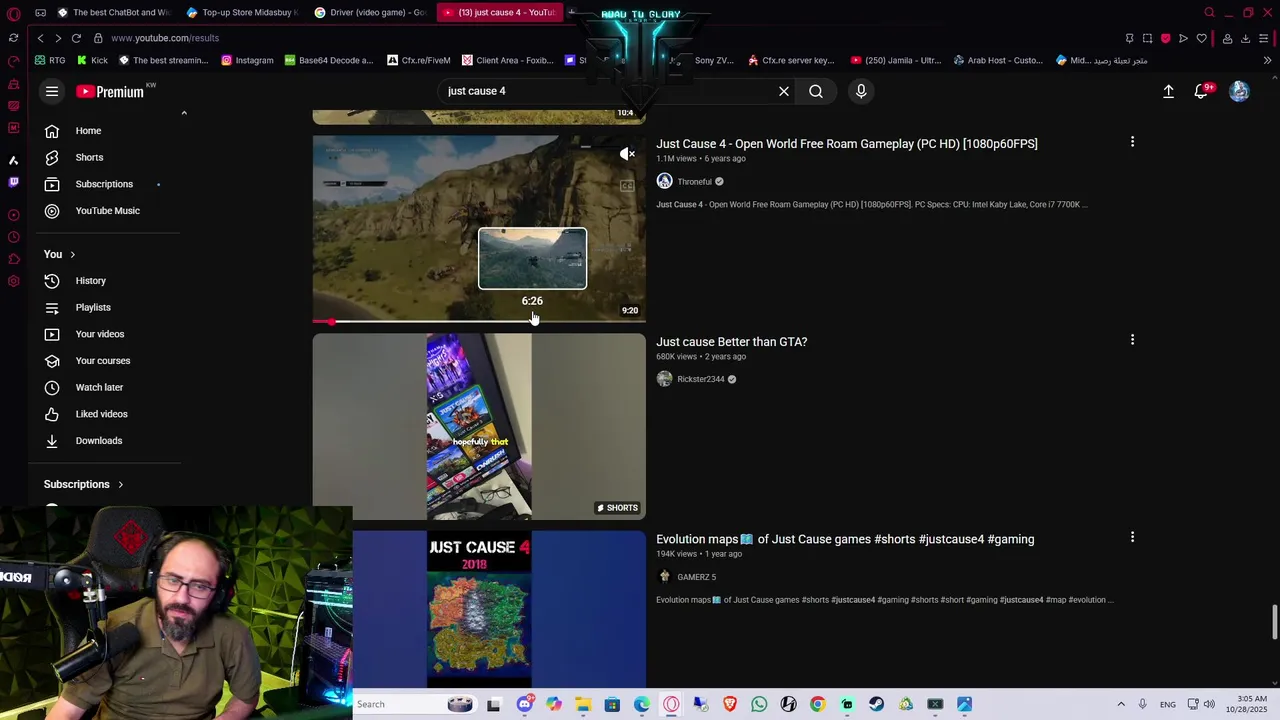Open Steam on the taskbar

tap(876, 704)
